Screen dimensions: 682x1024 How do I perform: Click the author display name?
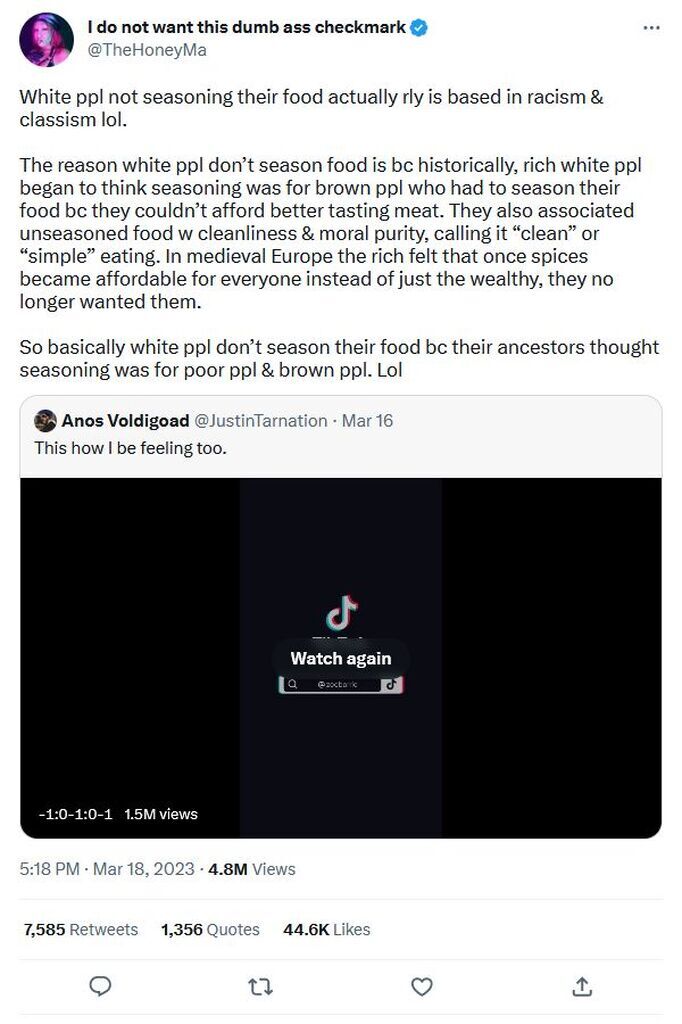coord(247,28)
